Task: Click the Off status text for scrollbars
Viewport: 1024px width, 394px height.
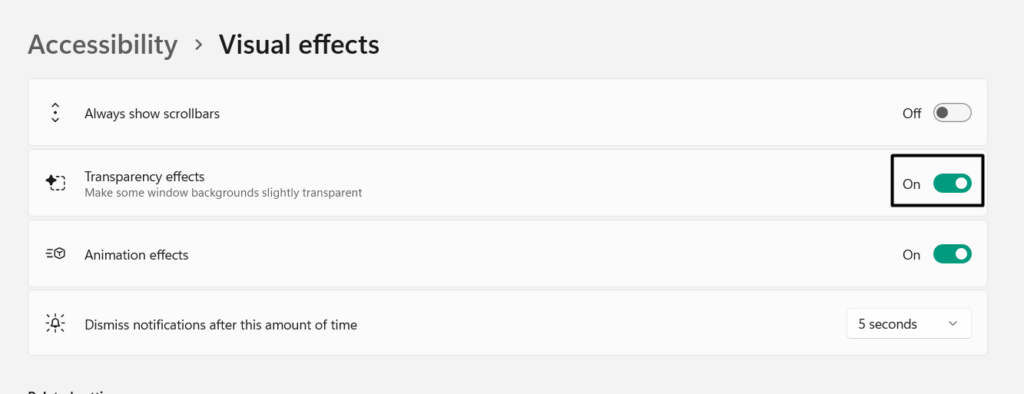Action: click(x=912, y=114)
